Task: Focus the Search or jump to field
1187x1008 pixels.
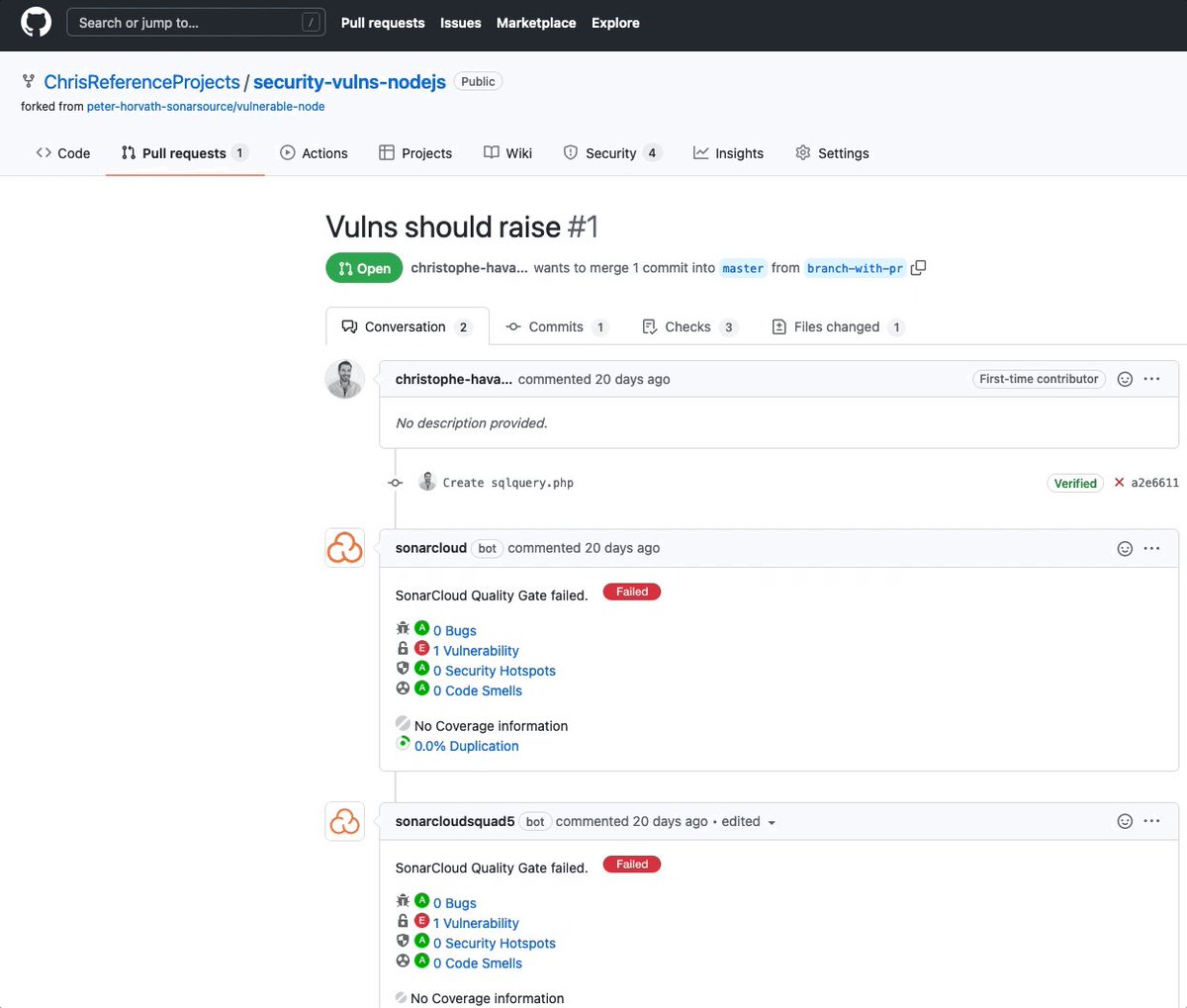Action: [195, 23]
